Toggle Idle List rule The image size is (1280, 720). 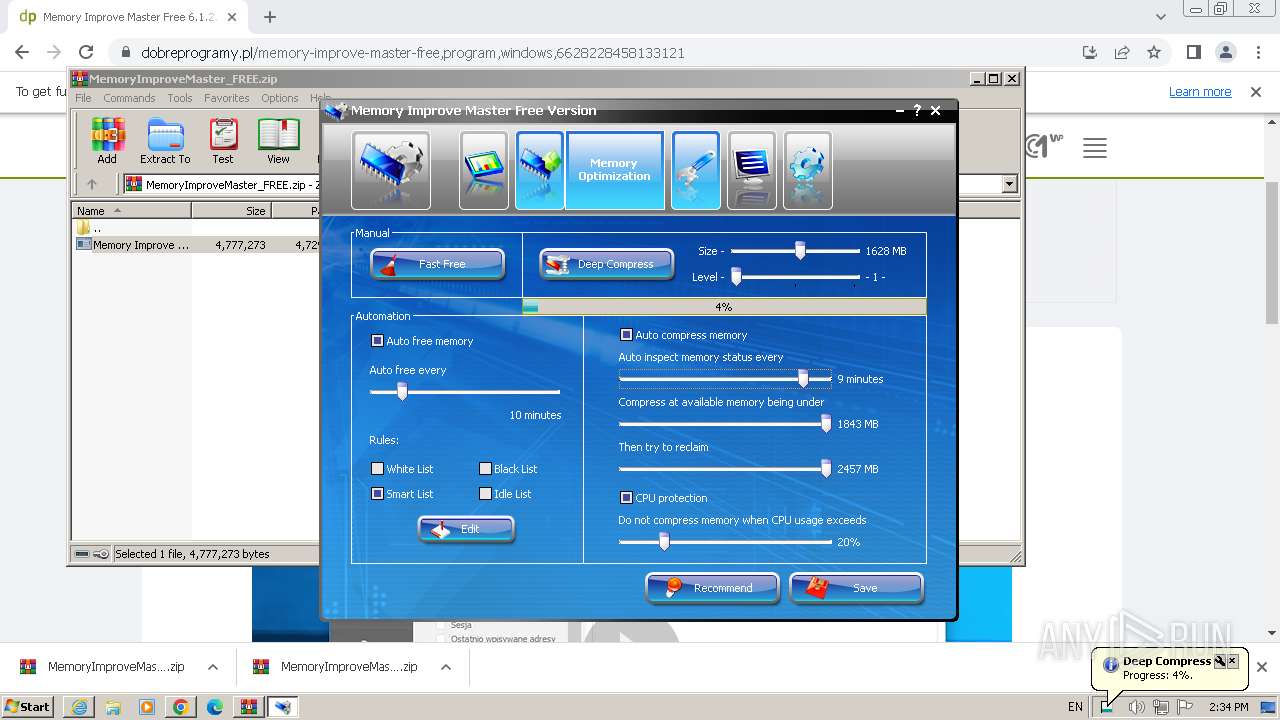[x=485, y=494]
